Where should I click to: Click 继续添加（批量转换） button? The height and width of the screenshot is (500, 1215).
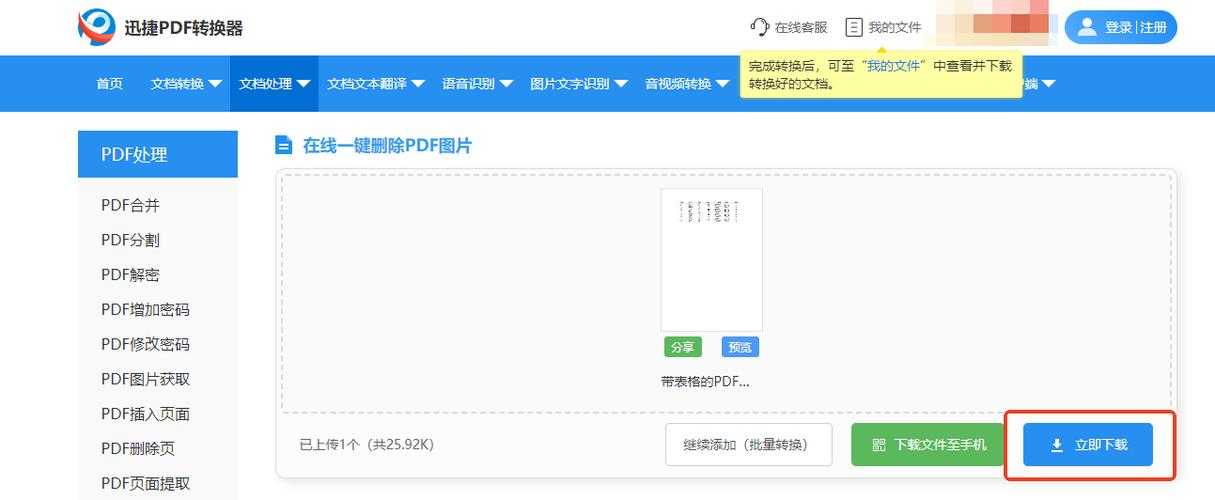coord(748,444)
